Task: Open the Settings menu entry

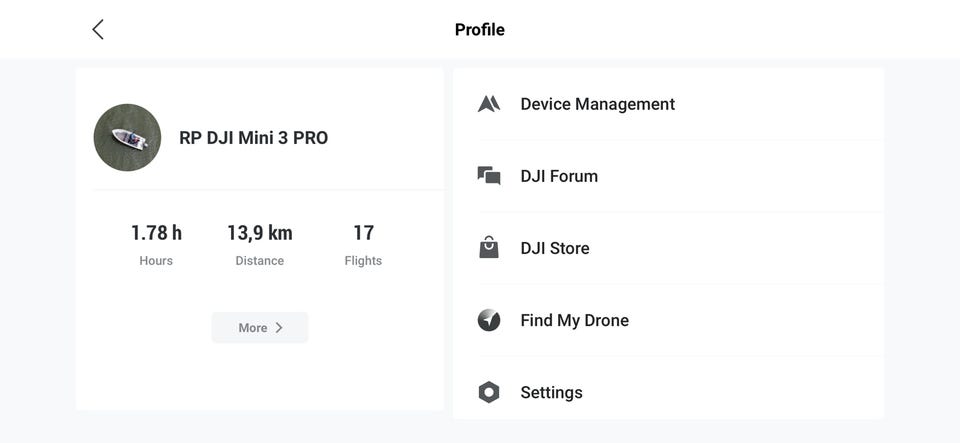Action: [x=551, y=392]
